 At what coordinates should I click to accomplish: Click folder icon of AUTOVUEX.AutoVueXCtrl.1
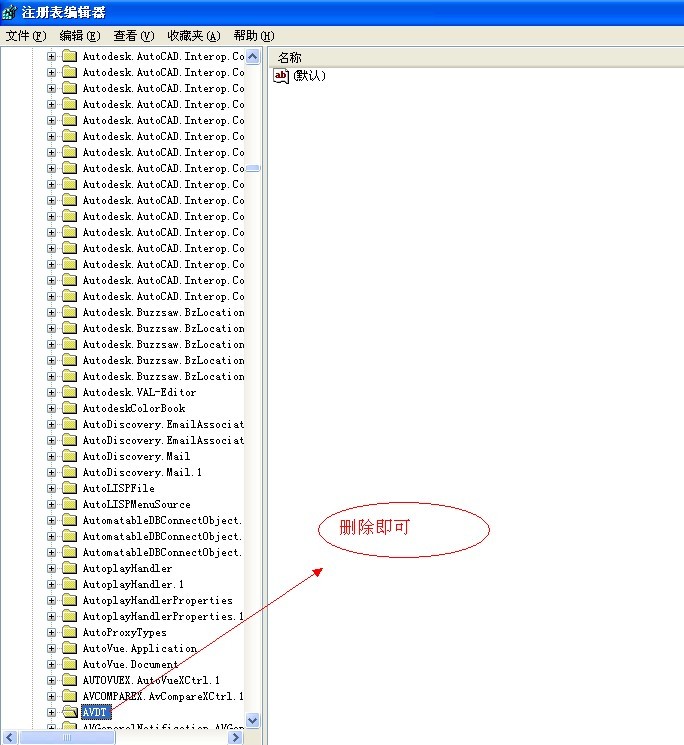point(70,680)
